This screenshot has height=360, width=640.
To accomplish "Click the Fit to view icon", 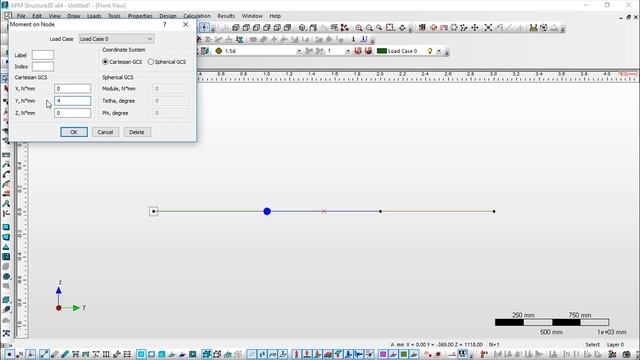I will click(390, 28).
